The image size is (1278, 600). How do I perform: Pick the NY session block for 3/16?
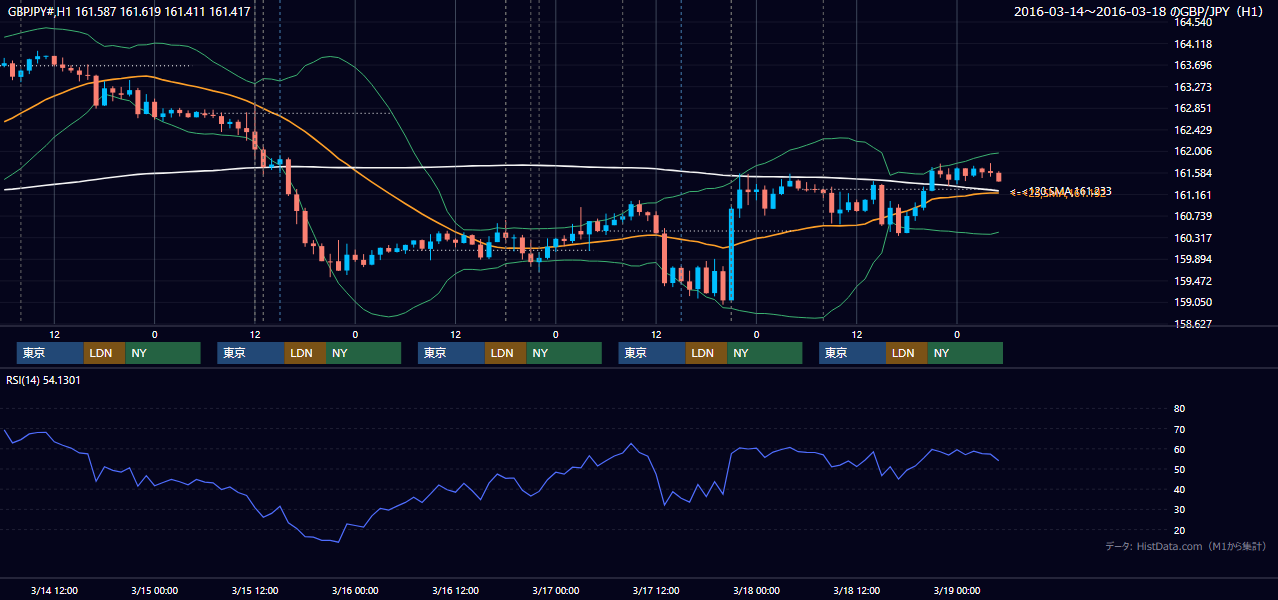coord(564,353)
